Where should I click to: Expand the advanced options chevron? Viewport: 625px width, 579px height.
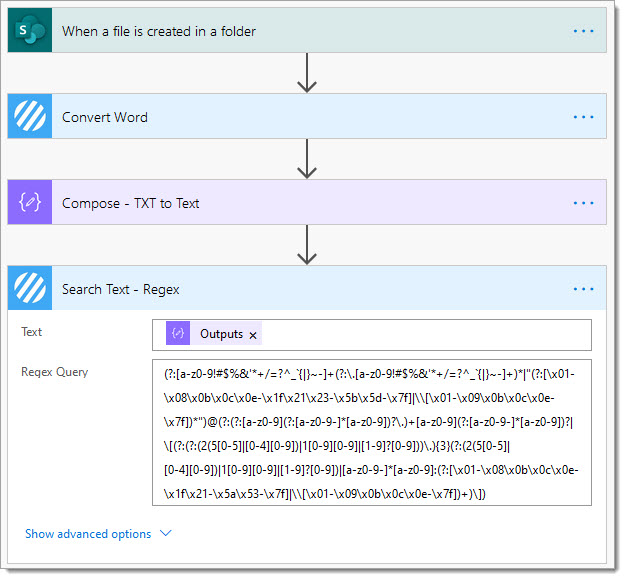pos(165,533)
